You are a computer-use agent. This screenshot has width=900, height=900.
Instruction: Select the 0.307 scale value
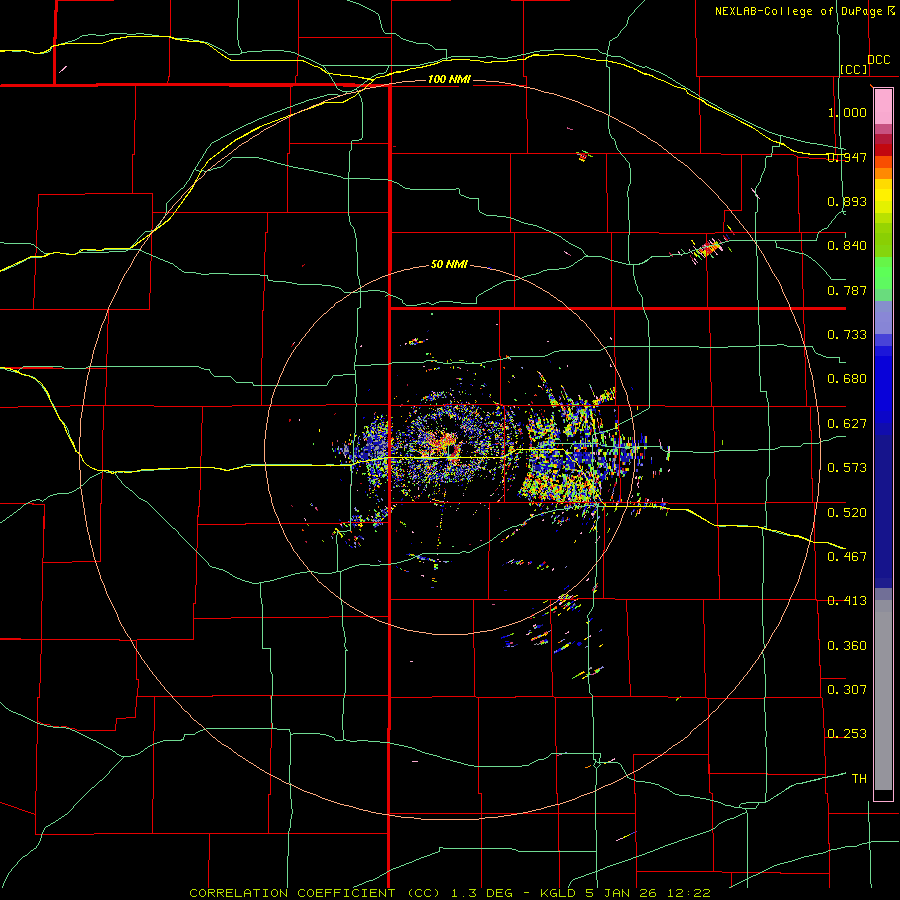pyautogui.click(x=847, y=689)
